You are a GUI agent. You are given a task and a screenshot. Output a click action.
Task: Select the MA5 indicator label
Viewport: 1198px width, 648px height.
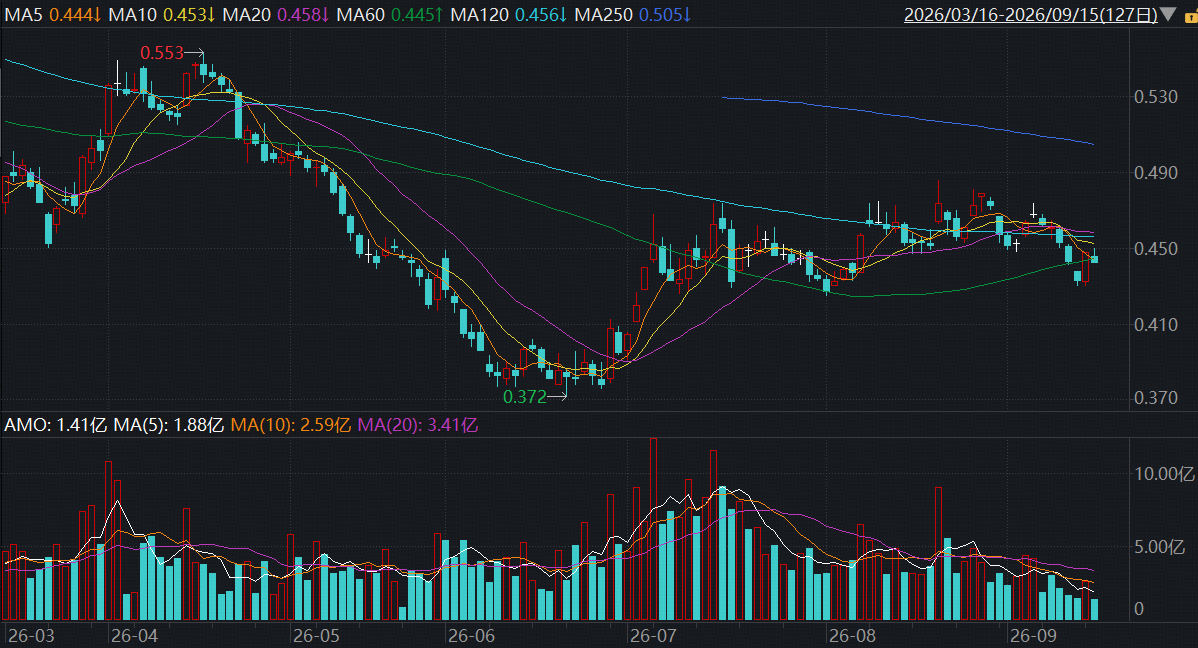pyautogui.click(x=53, y=15)
